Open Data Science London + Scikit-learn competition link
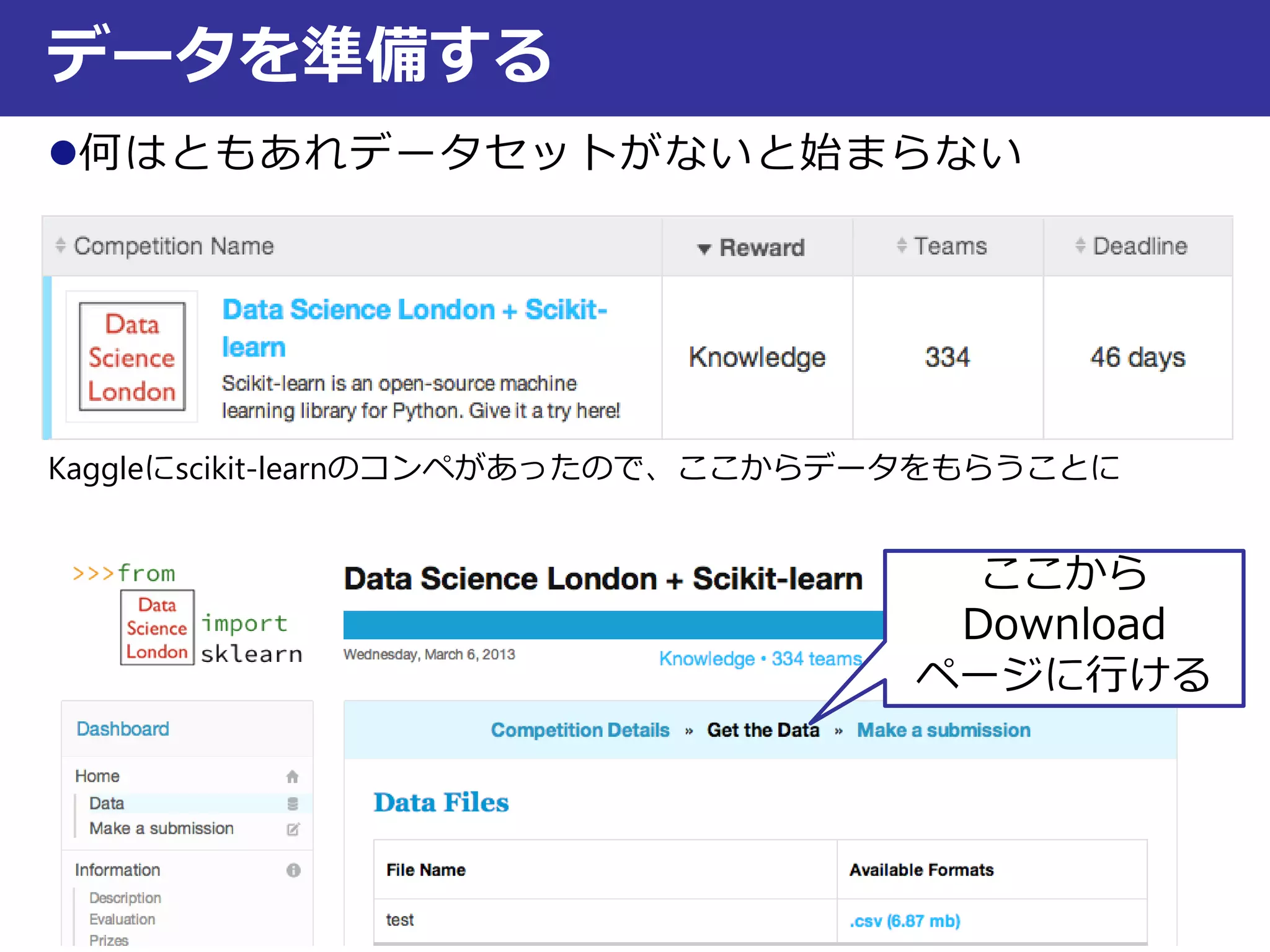1270x952 pixels. 414,328
